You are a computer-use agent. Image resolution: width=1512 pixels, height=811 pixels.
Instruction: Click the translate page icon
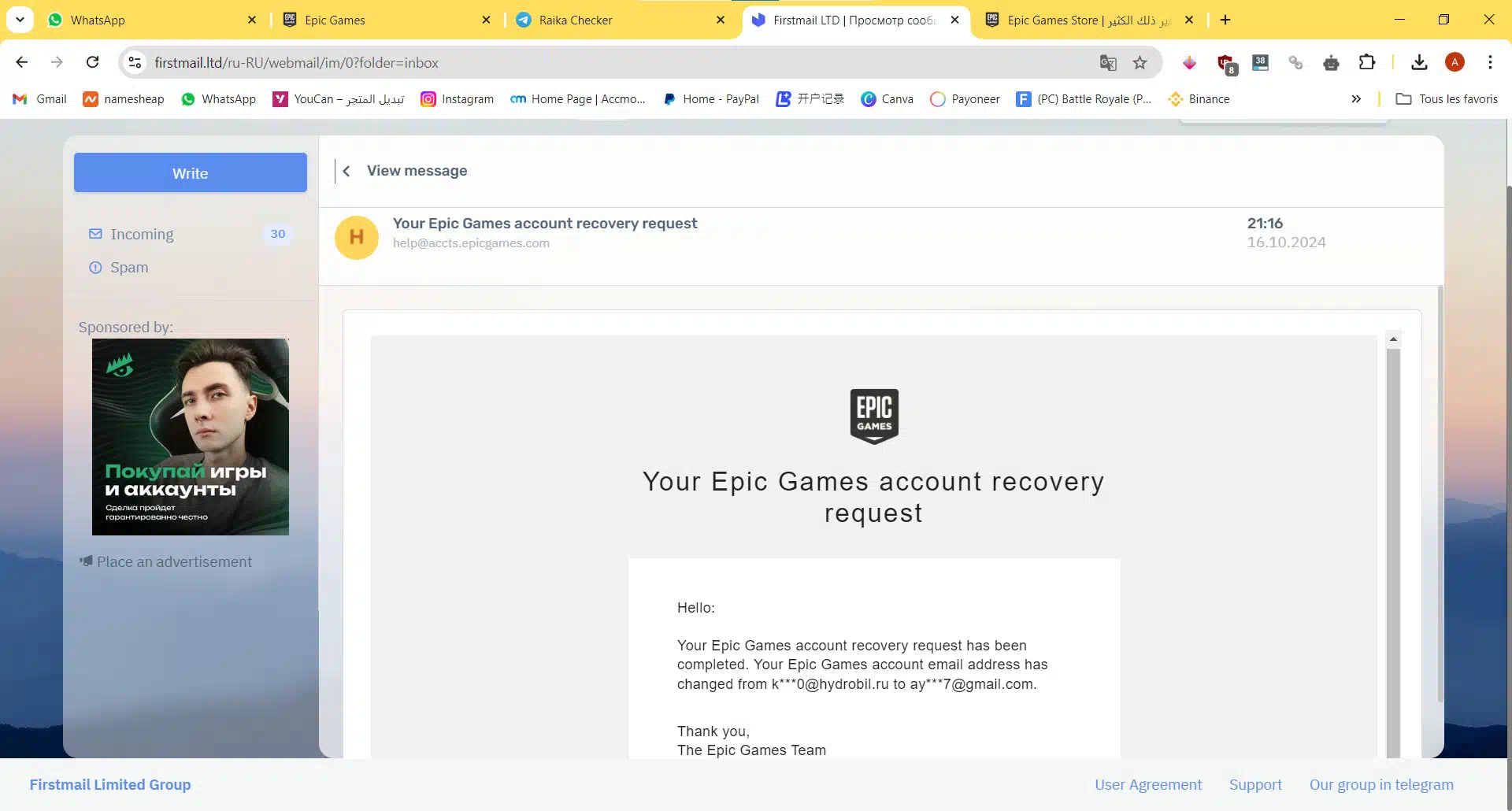1108,62
